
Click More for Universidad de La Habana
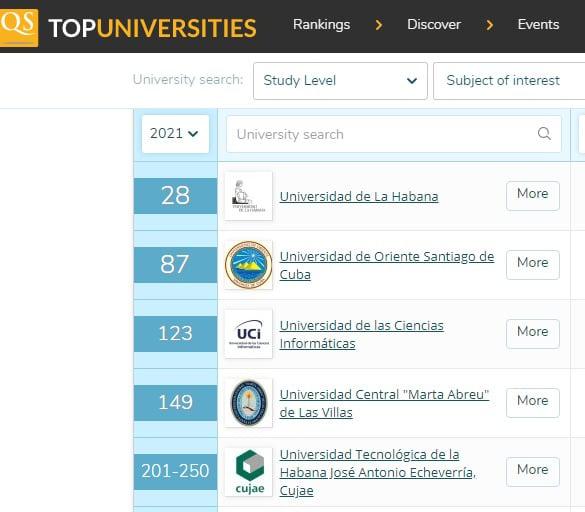click(533, 196)
